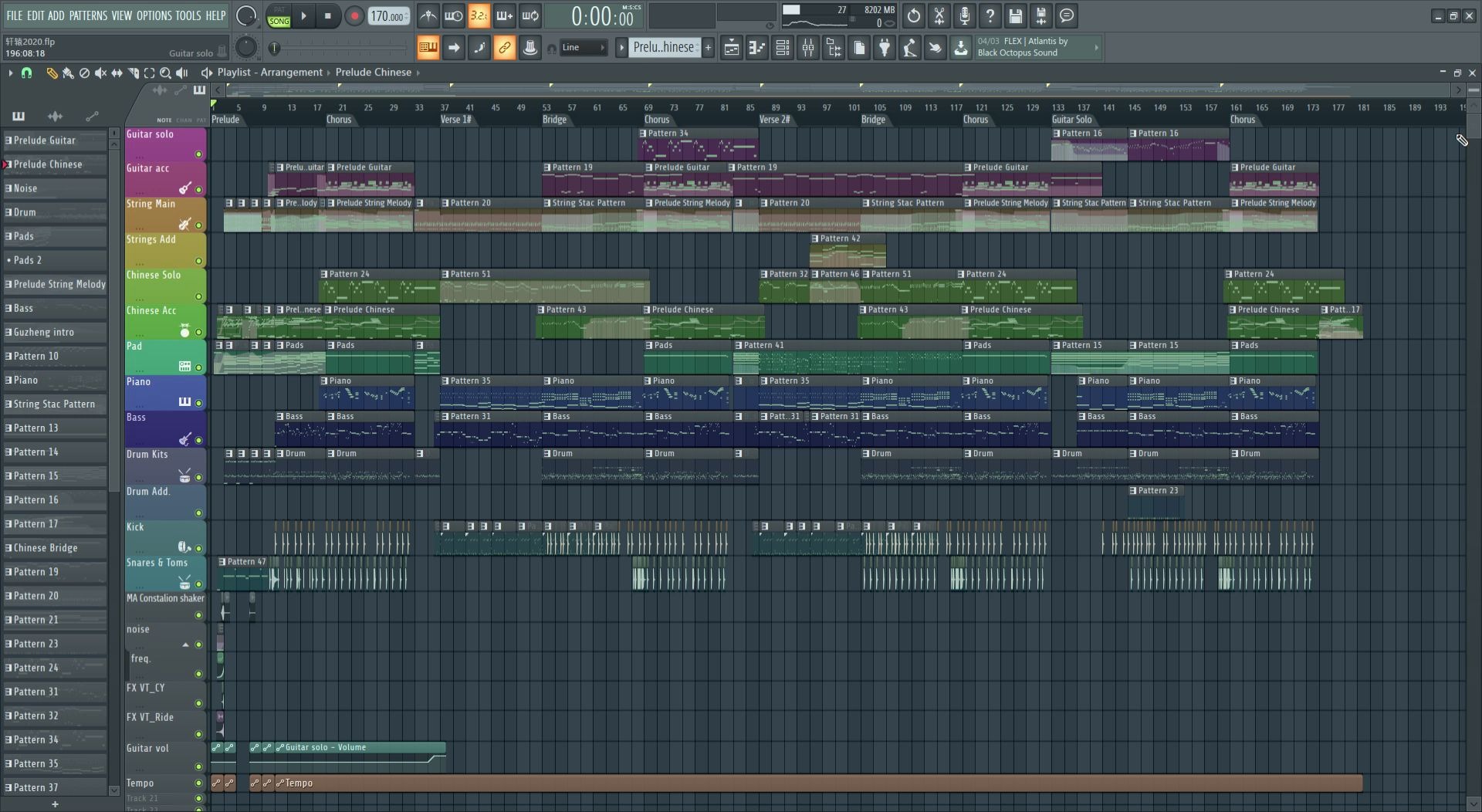Click the Chorus timeline marker near bar 17

coord(339,120)
